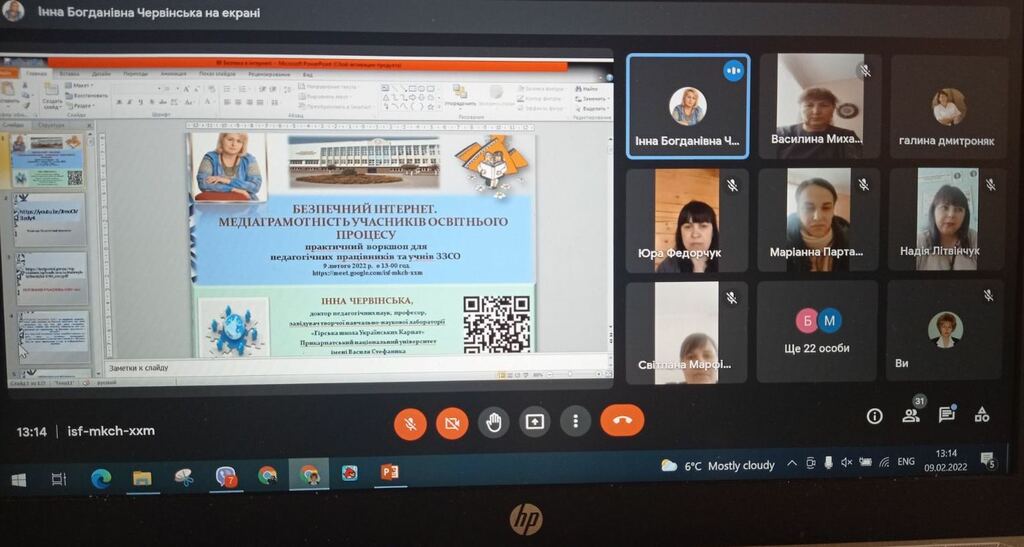The image size is (1024, 547).
Task: Select the Юра Федорчук participant tile
Action: (686, 220)
